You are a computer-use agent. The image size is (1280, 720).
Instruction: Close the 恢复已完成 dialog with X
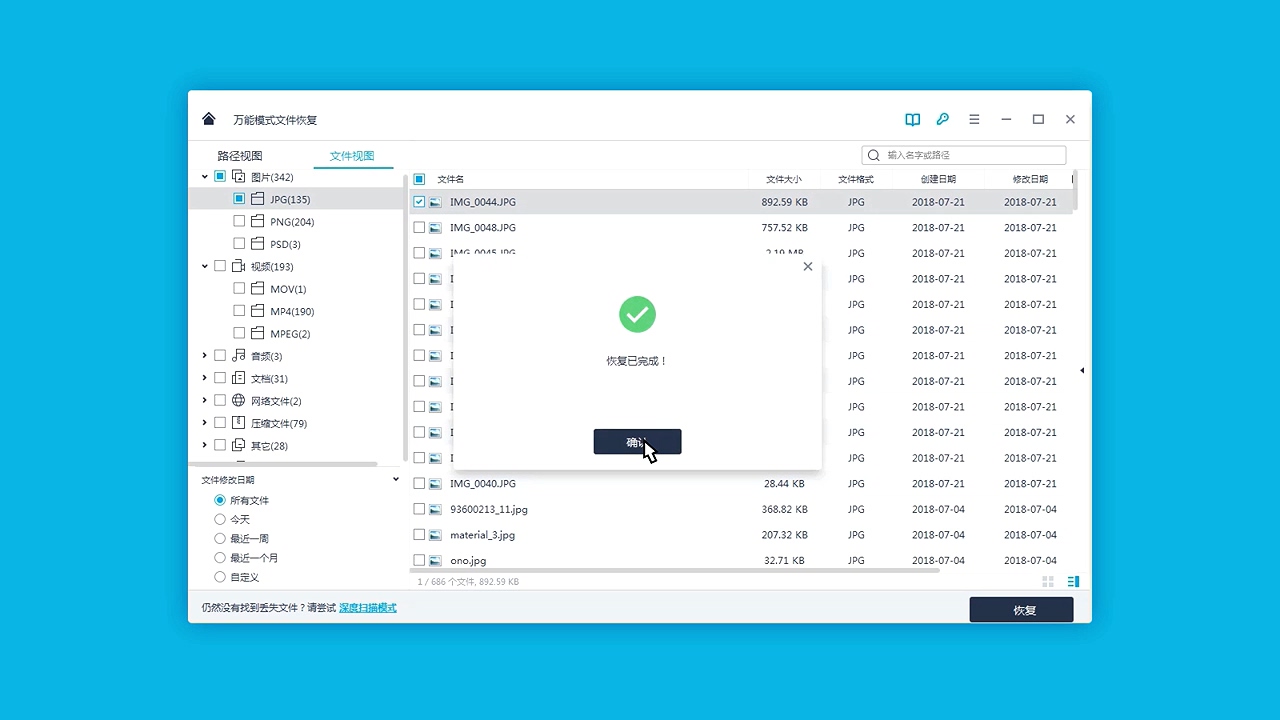(808, 267)
